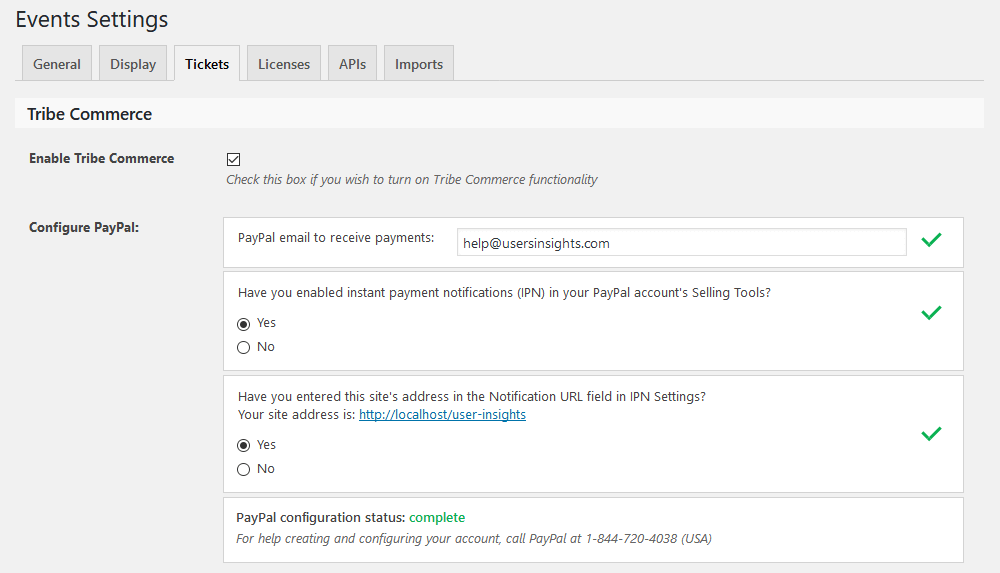1000x573 pixels.
Task: Click the Events Settings page title
Action: (x=92, y=19)
